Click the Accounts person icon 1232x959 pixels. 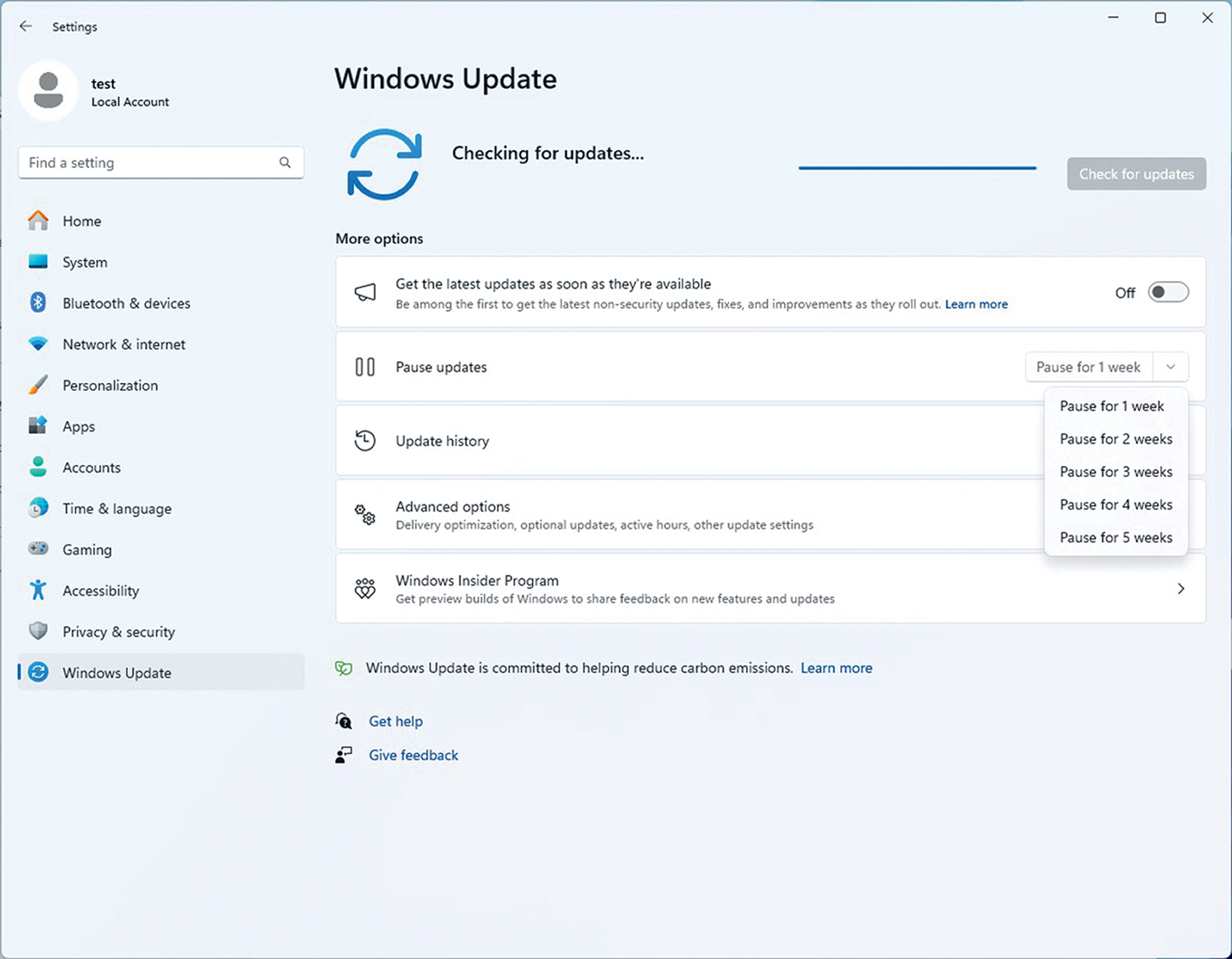coord(38,467)
